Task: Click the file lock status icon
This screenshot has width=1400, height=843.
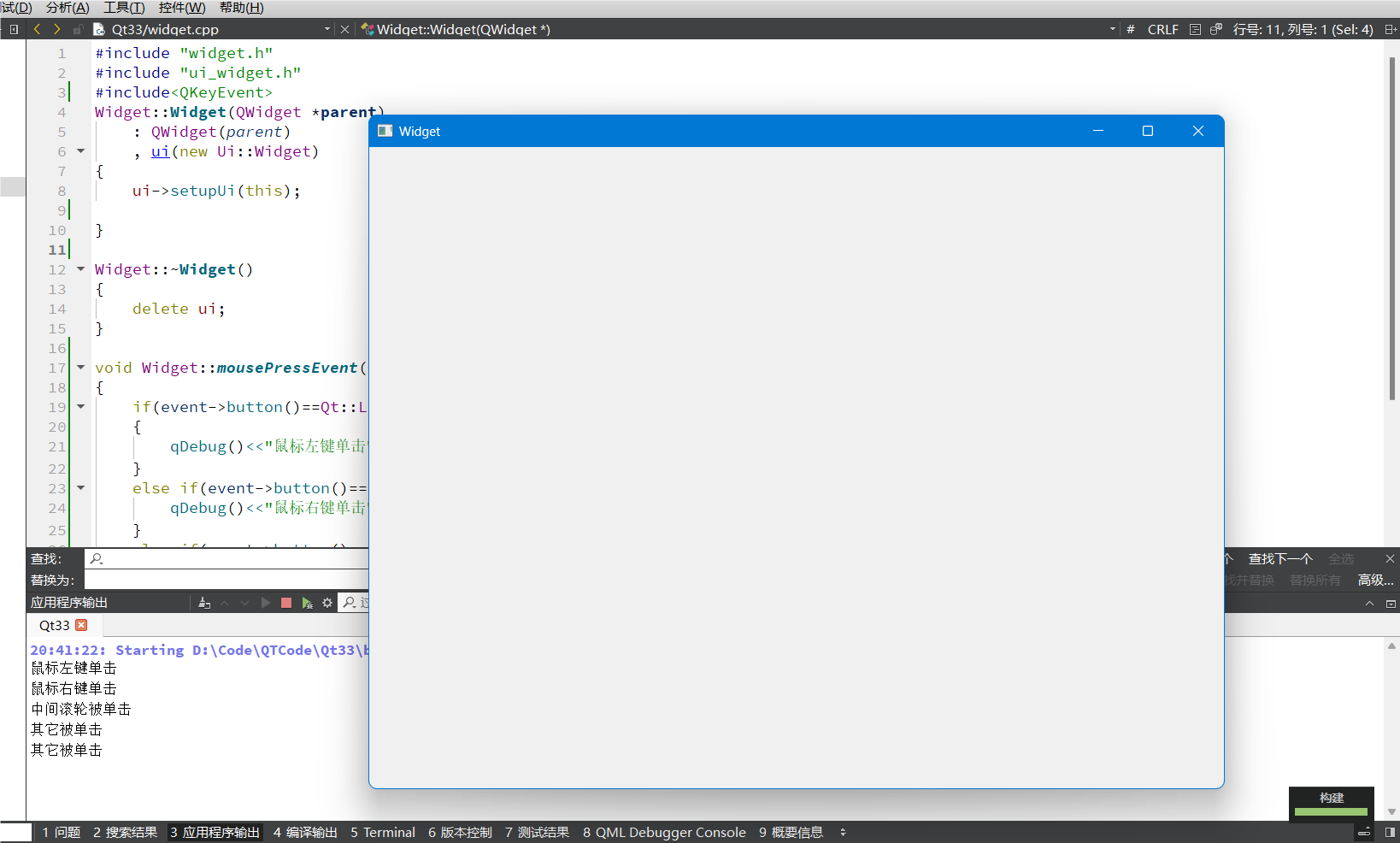Action: [x=78, y=29]
